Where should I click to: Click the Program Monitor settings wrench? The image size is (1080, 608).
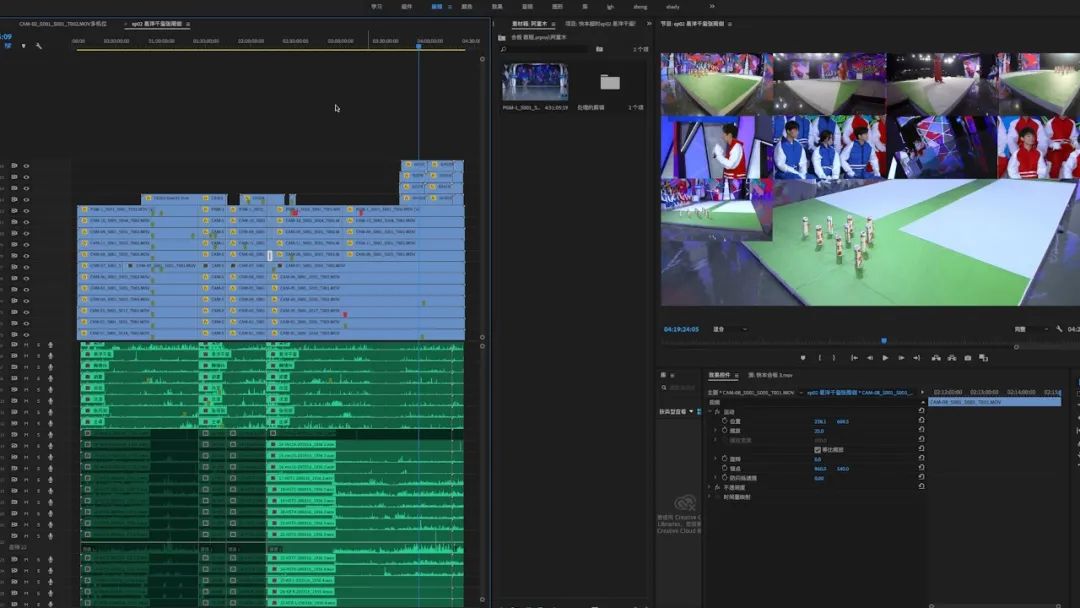tap(1058, 329)
